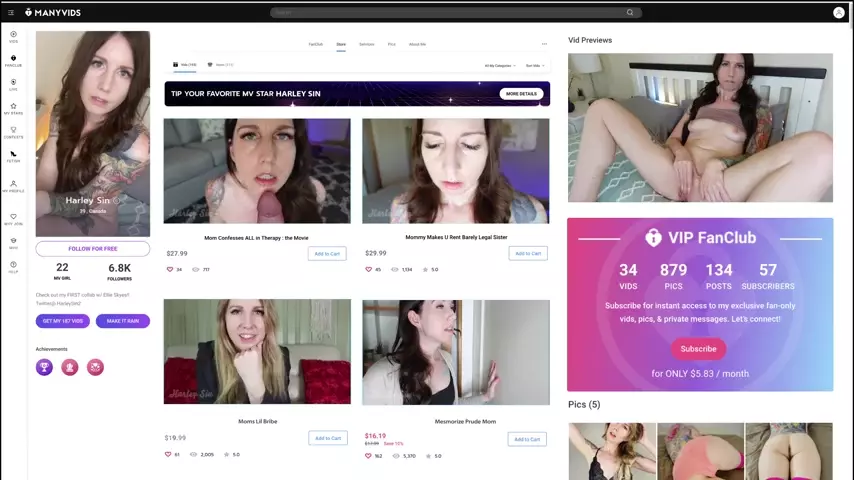Screen dimensions: 854x480
Task: Like the $19.99 video with the heart
Action: 170,455
